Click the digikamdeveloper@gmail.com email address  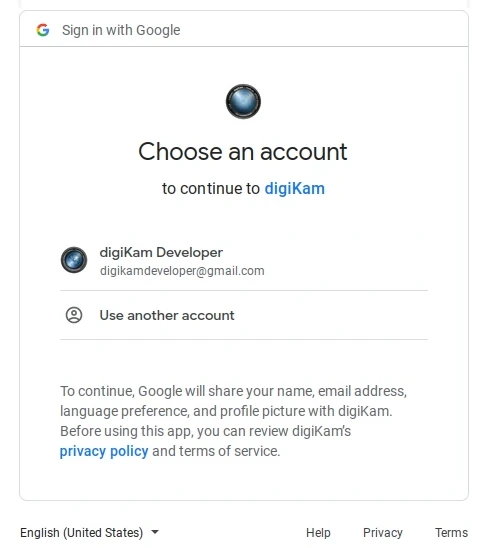(182, 271)
